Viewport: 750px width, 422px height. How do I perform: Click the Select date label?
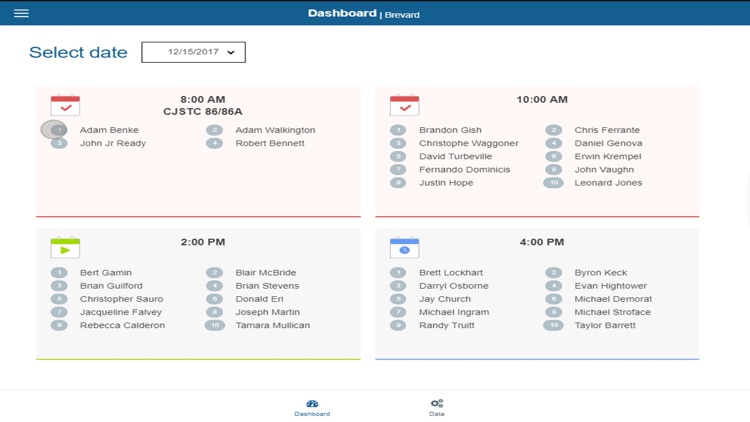coord(78,52)
